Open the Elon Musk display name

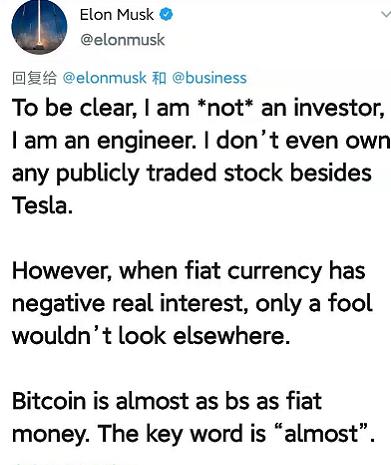(117, 15)
